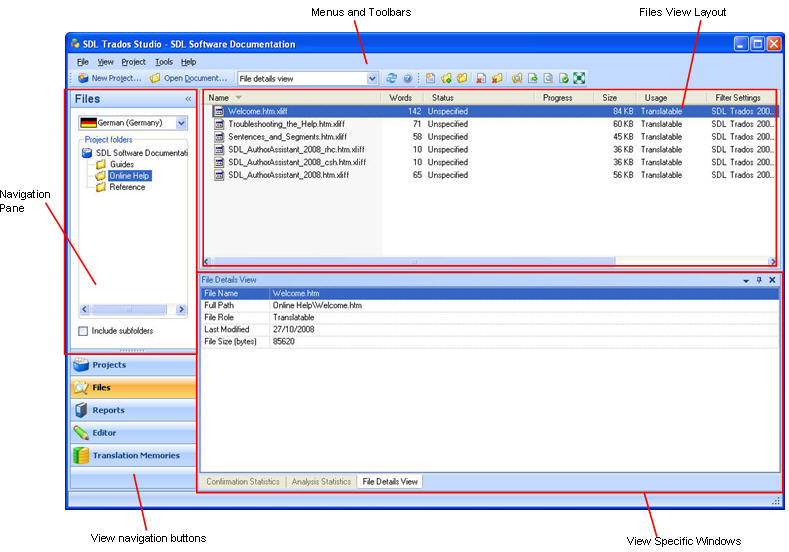Pin the File Details View panel
The image size is (789, 552).
759,280
